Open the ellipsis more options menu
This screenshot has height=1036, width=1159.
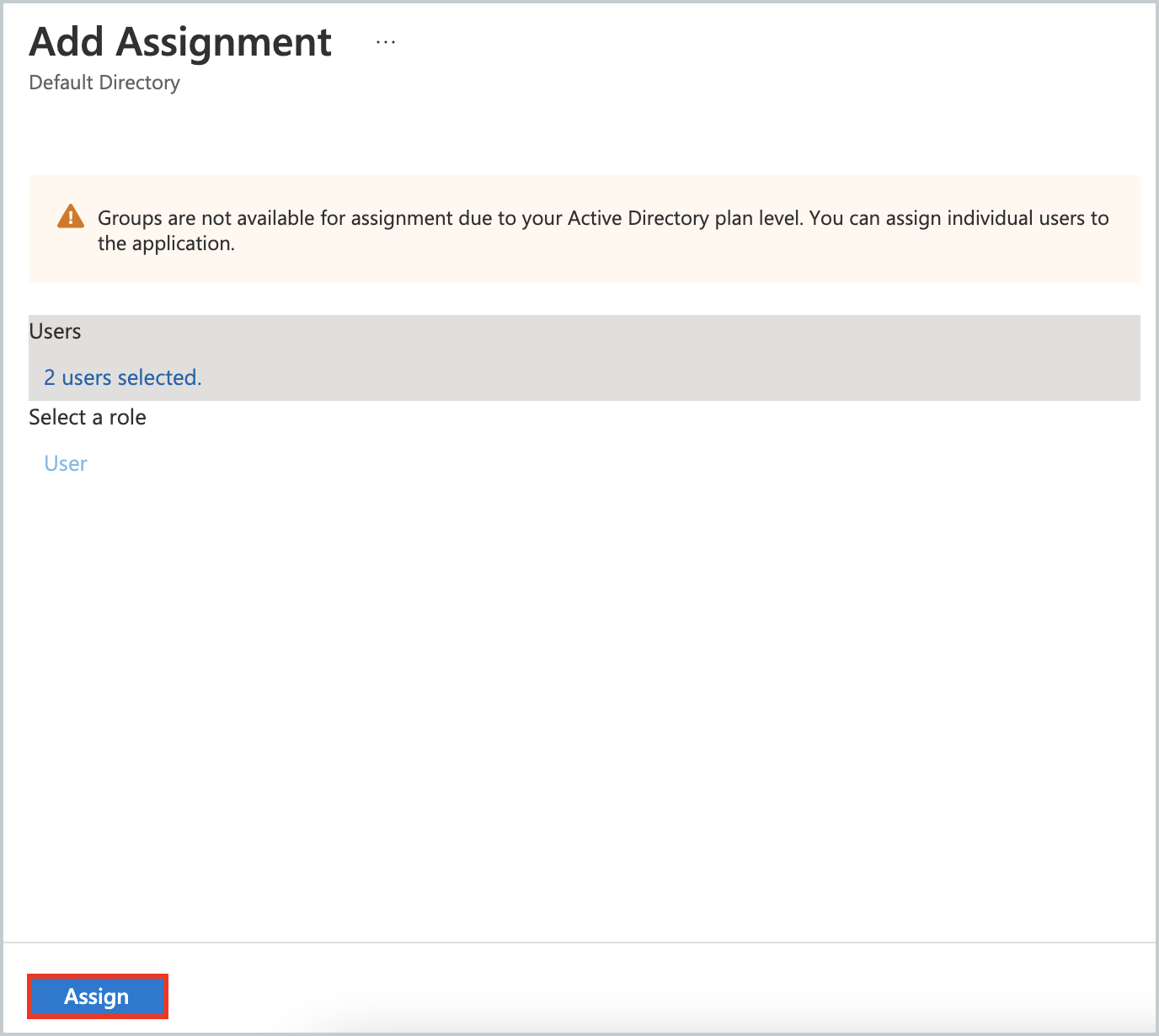[x=386, y=42]
